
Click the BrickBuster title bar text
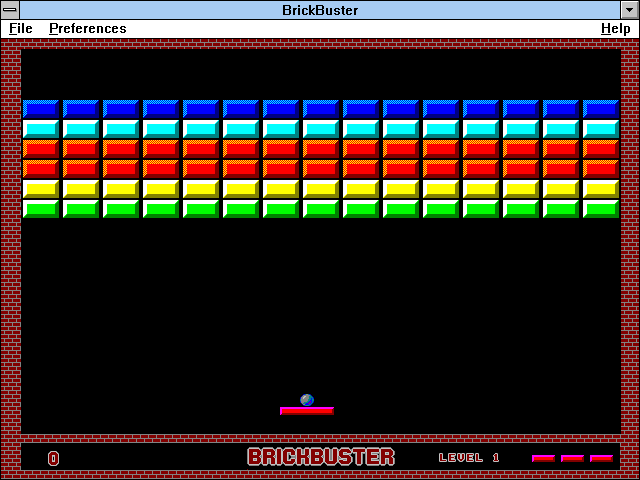(x=320, y=10)
